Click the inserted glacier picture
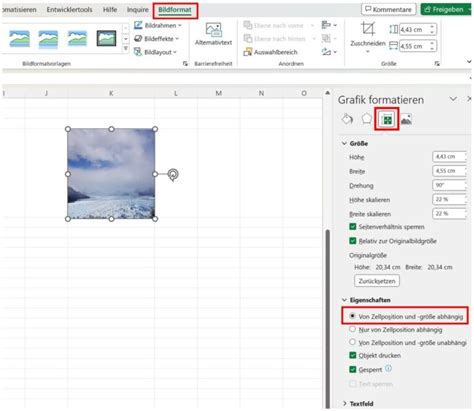474x411 pixels. 111,174
